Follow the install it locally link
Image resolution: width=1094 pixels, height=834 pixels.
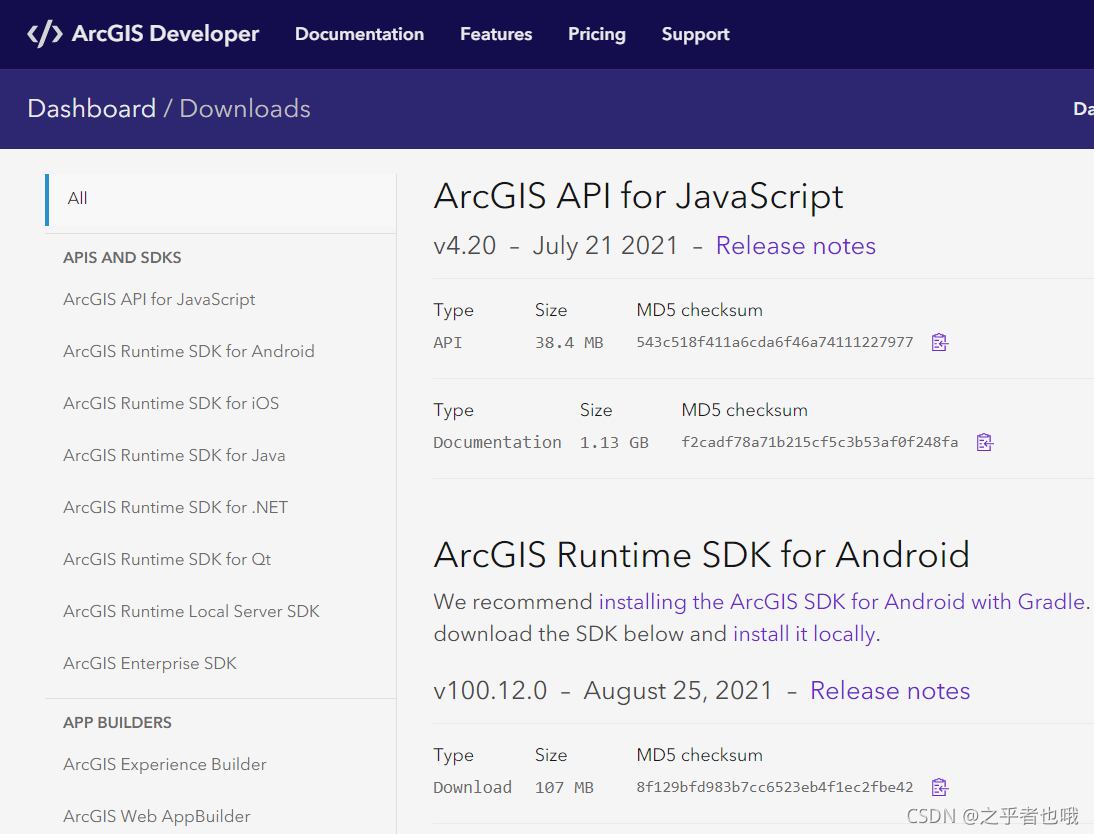pyautogui.click(x=804, y=634)
